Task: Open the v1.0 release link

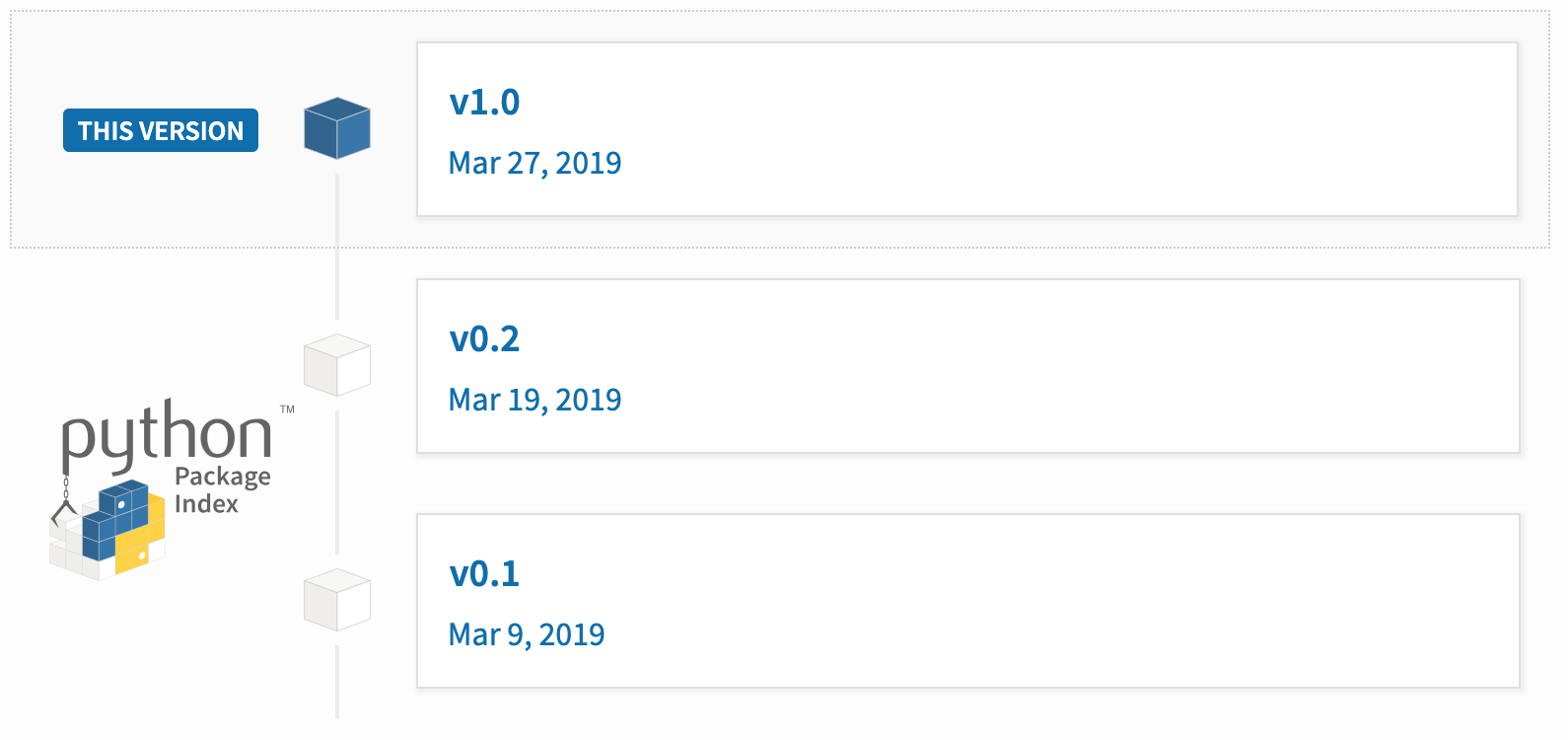Action: click(x=484, y=102)
